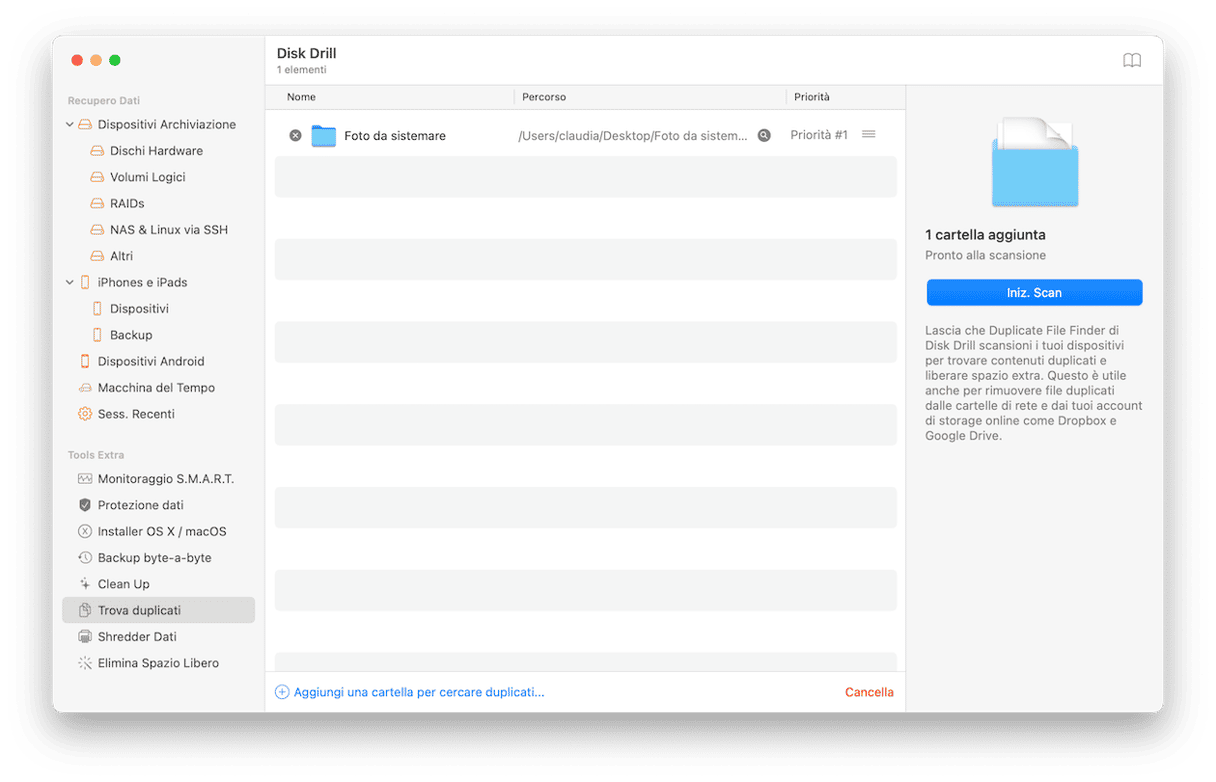Click the Foto da sistemare folder icon
The width and height of the screenshot is (1216, 782).
coord(323,135)
